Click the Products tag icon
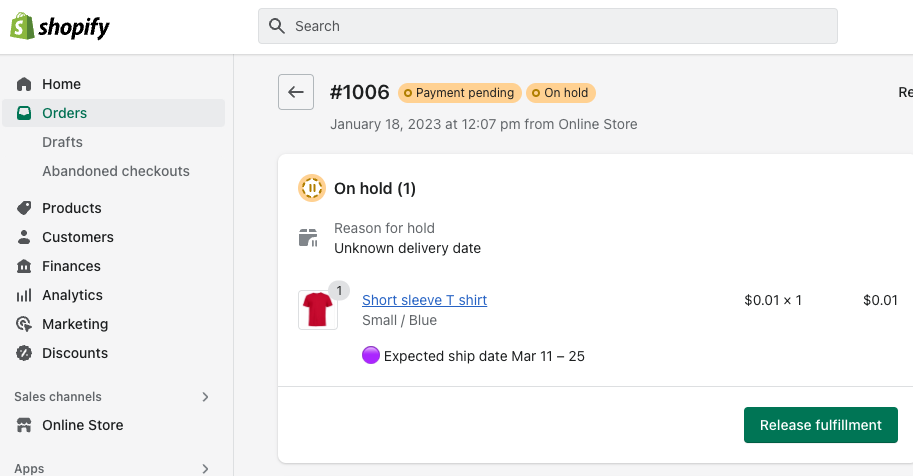Image resolution: width=913 pixels, height=476 pixels. click(24, 208)
